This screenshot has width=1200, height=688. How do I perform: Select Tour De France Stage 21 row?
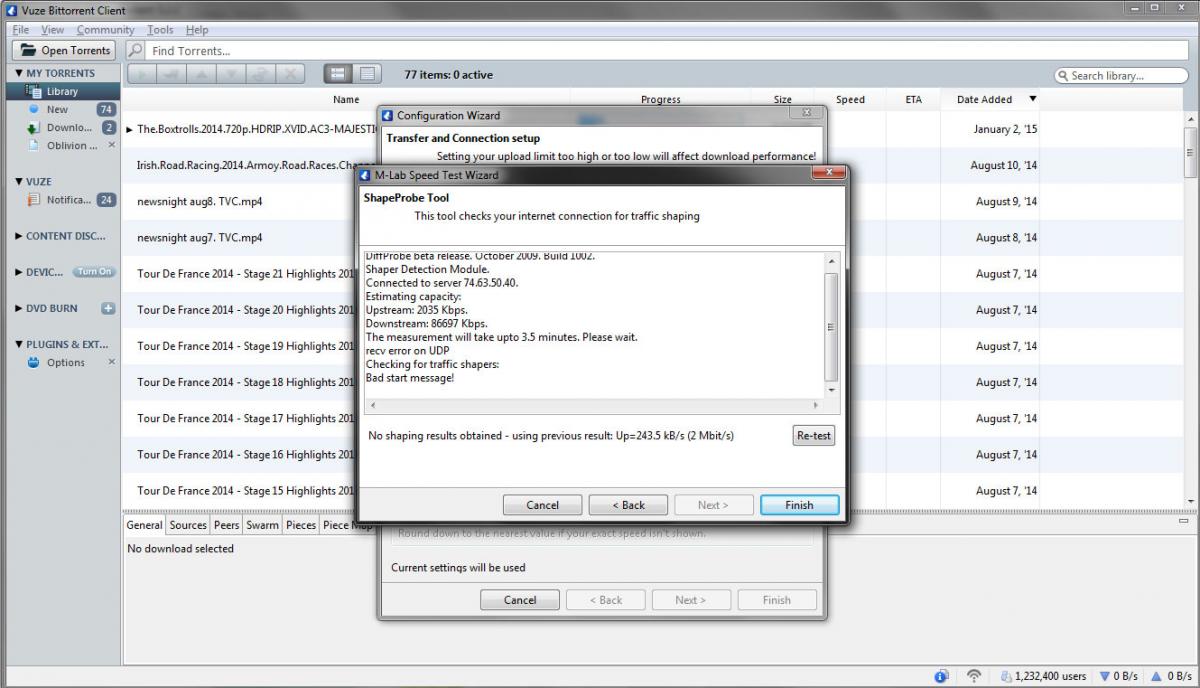tap(654, 274)
